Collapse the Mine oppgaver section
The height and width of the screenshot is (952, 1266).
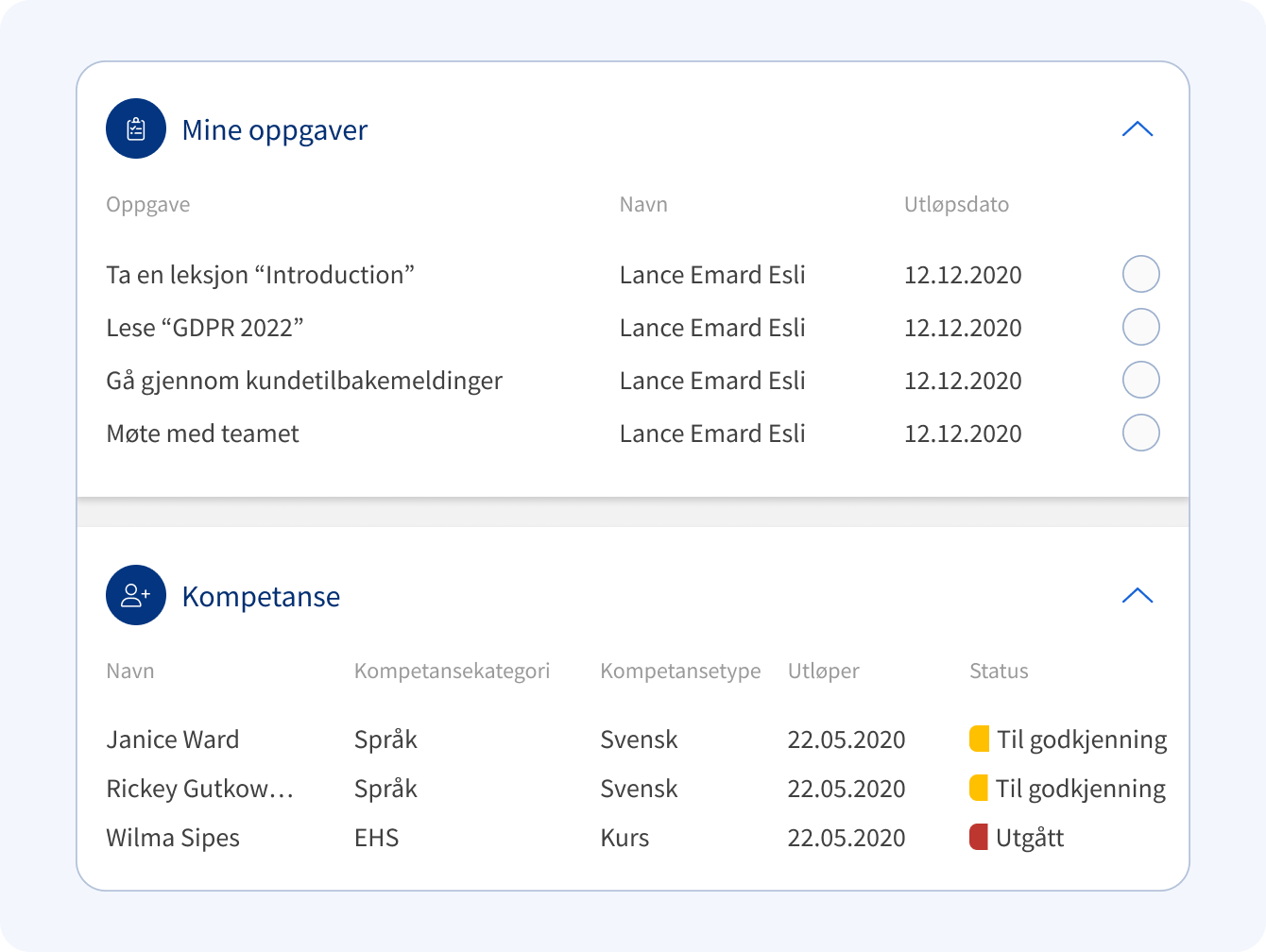tap(1138, 129)
